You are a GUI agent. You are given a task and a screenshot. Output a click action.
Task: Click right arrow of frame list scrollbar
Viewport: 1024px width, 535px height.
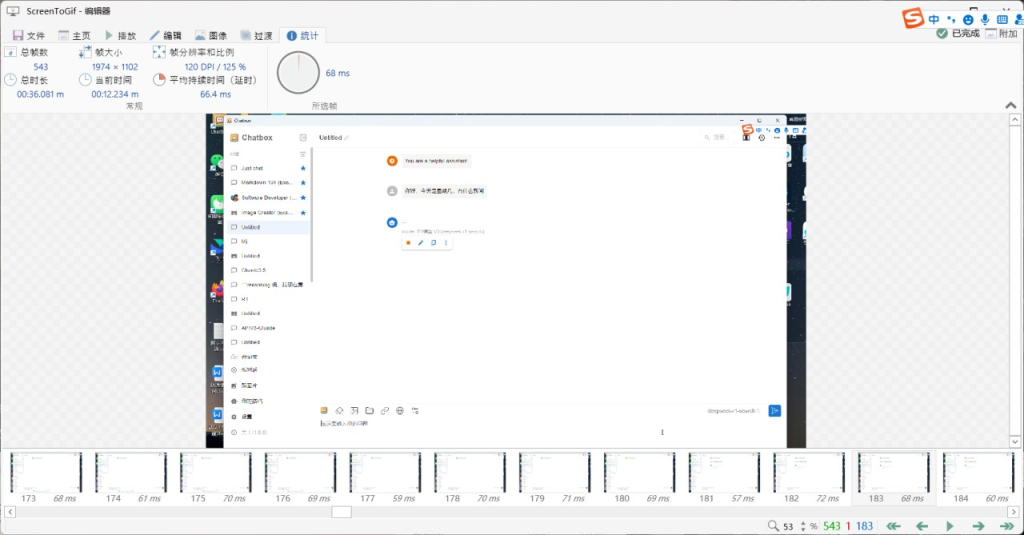pyautogui.click(x=1016, y=512)
